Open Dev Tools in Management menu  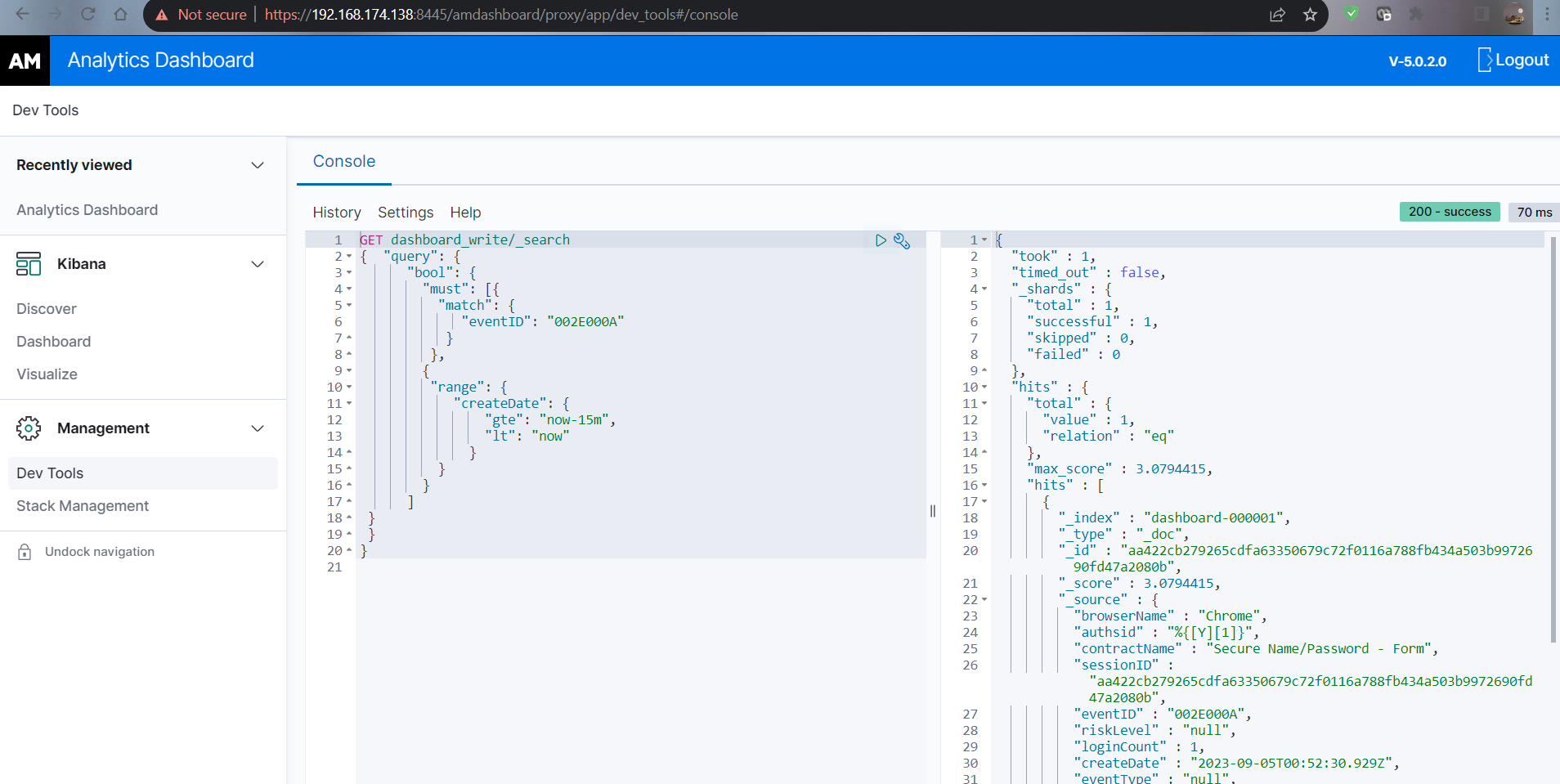(143, 473)
